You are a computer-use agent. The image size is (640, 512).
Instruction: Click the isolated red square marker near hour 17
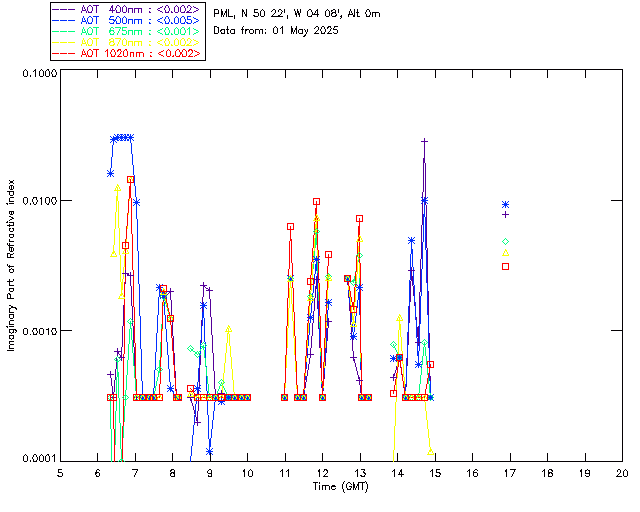point(505,267)
